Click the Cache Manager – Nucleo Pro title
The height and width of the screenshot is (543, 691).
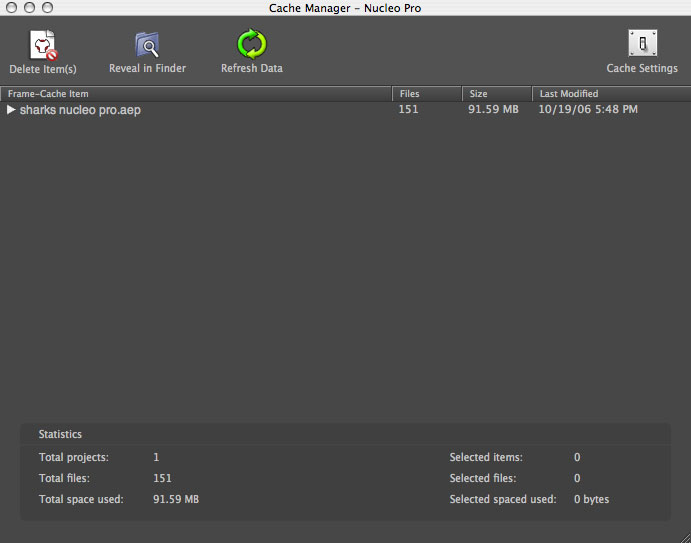[x=345, y=8]
